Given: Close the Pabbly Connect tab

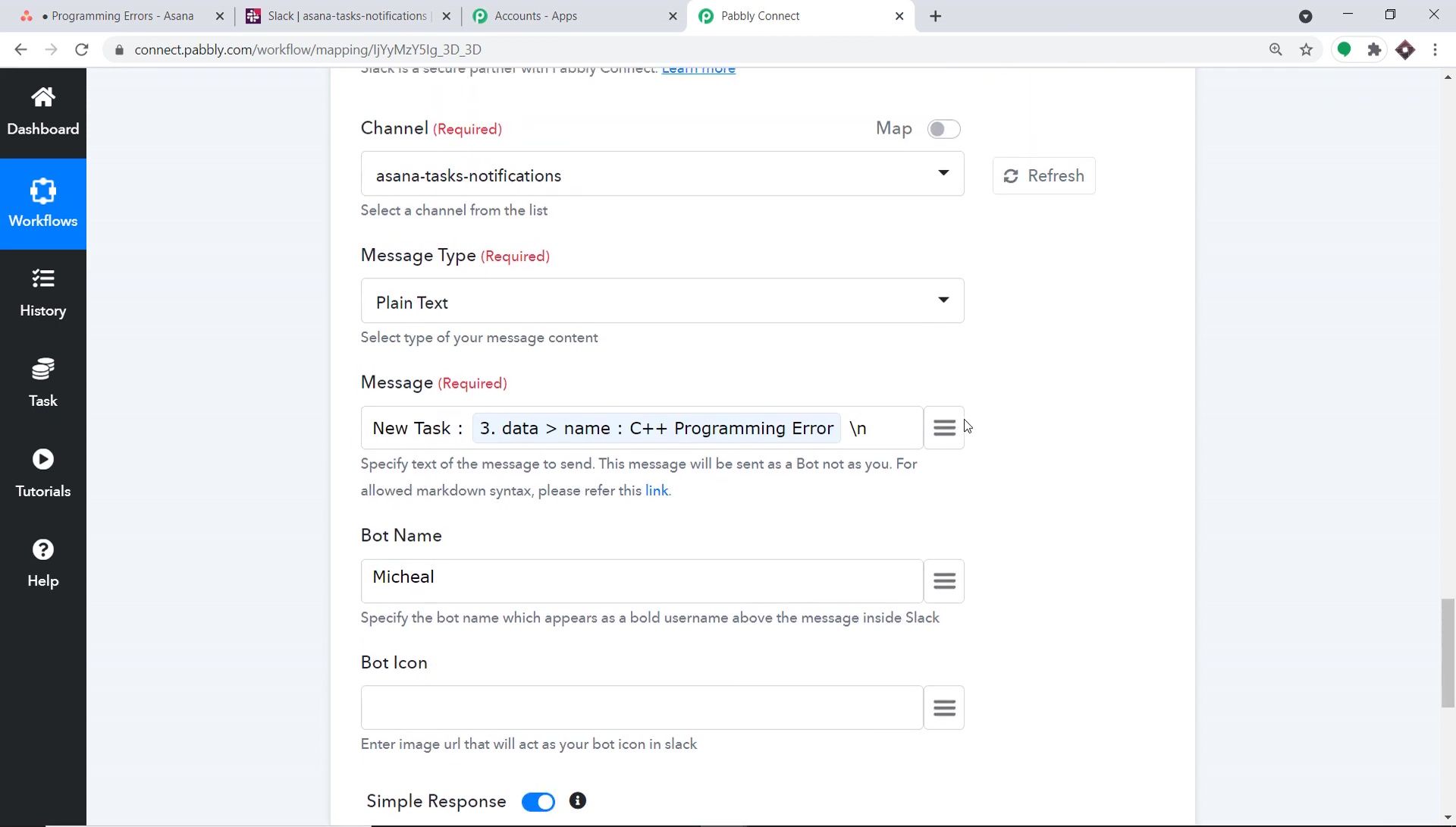Looking at the screenshot, I should pyautogui.click(x=899, y=16).
